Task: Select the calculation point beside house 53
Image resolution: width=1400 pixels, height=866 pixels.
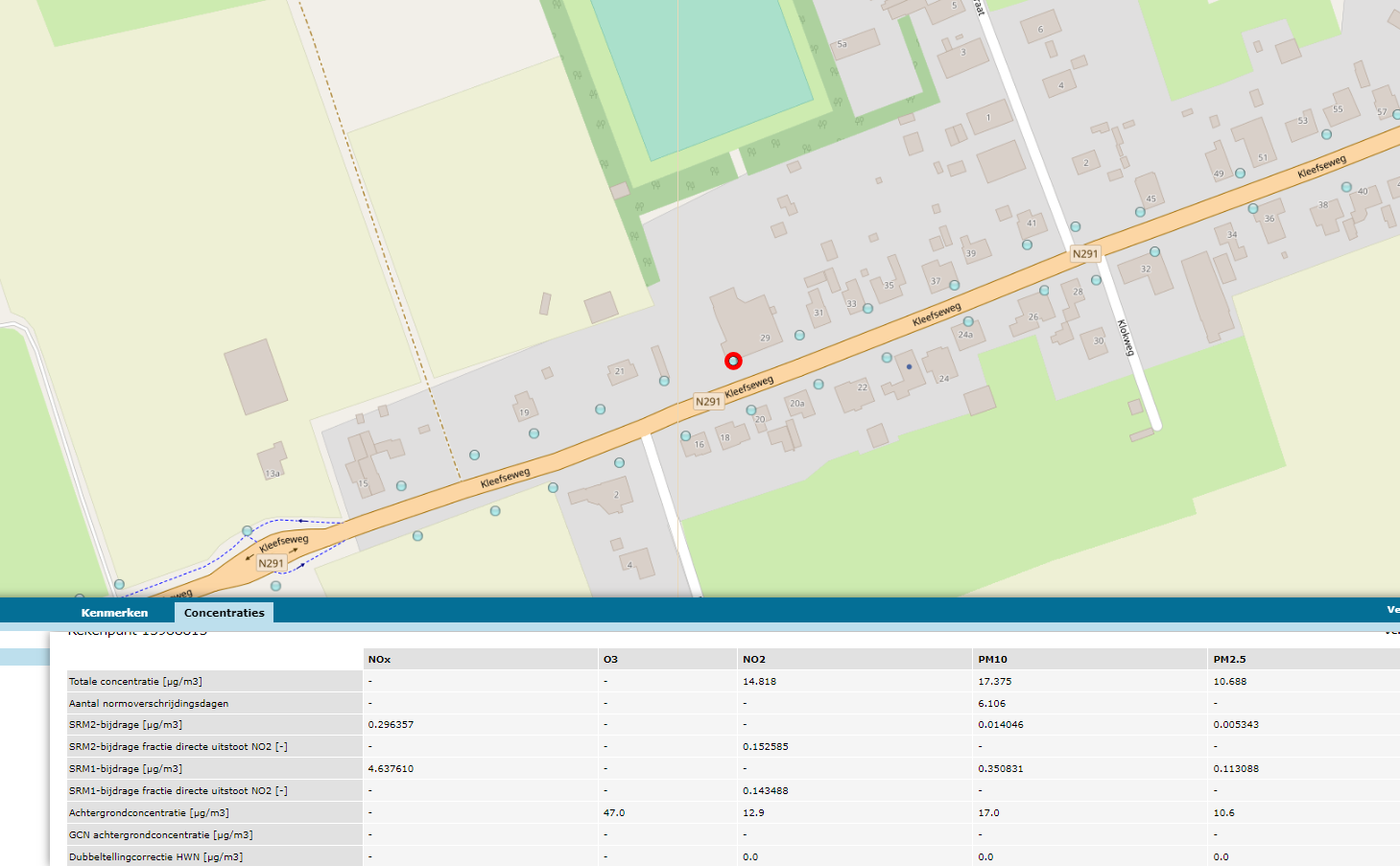Action: [1326, 134]
